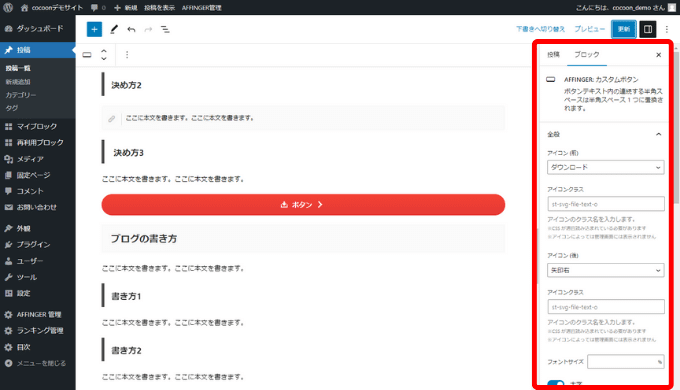Open カテゴリー submenu link
The height and width of the screenshot is (390, 680).
pos(21,95)
